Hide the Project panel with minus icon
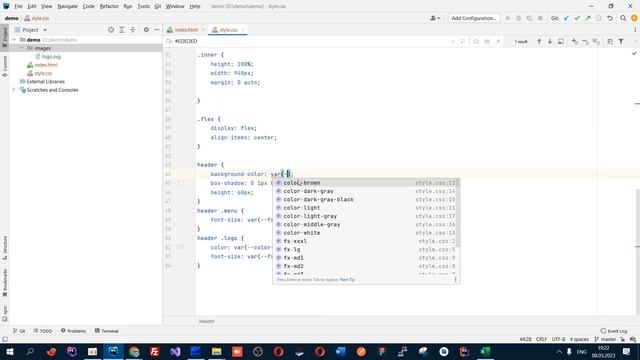The image size is (640, 360). click(157, 30)
